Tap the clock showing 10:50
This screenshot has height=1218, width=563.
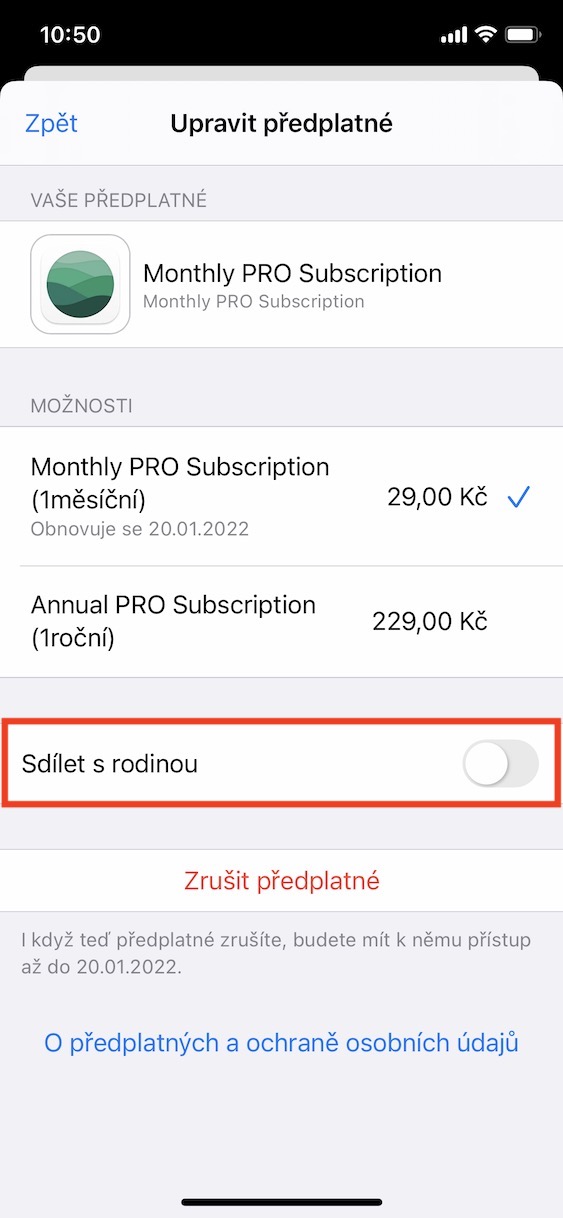coord(70,35)
